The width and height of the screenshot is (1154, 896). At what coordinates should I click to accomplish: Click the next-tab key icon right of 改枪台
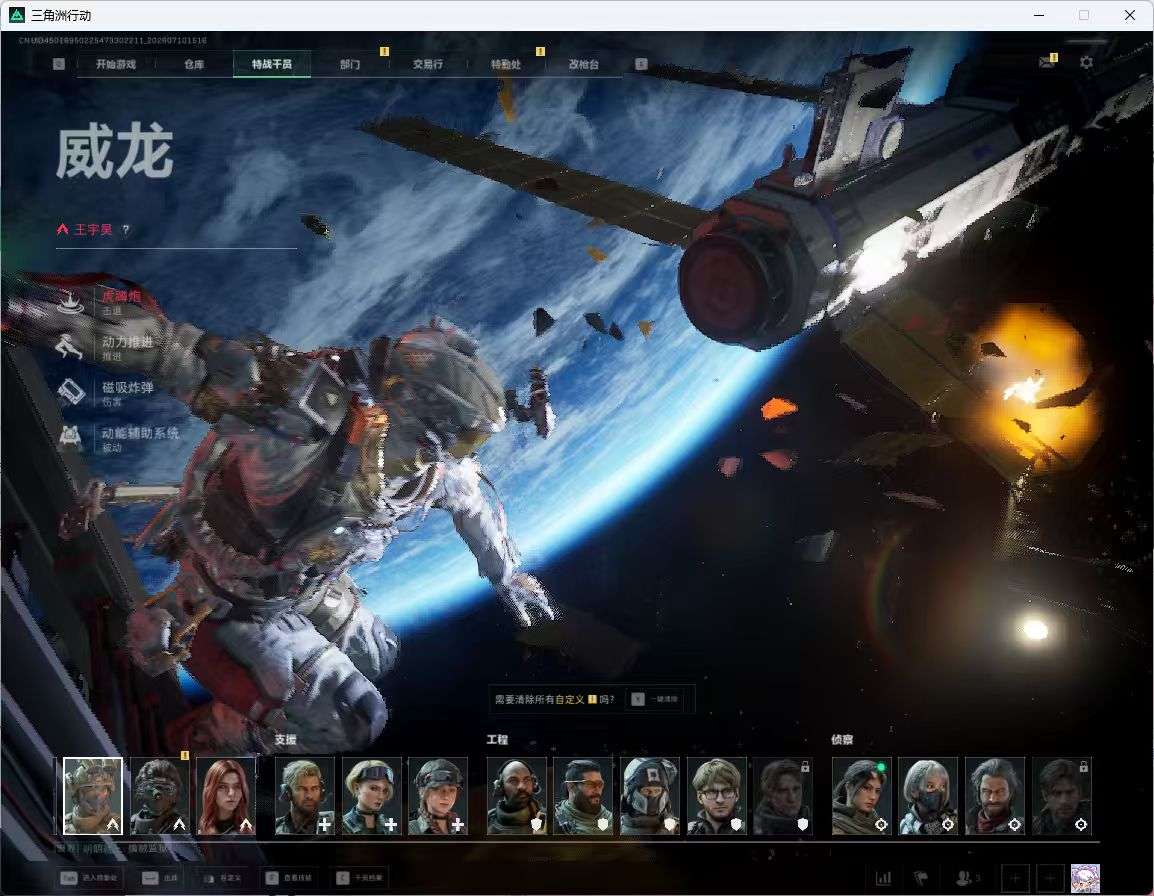[641, 64]
